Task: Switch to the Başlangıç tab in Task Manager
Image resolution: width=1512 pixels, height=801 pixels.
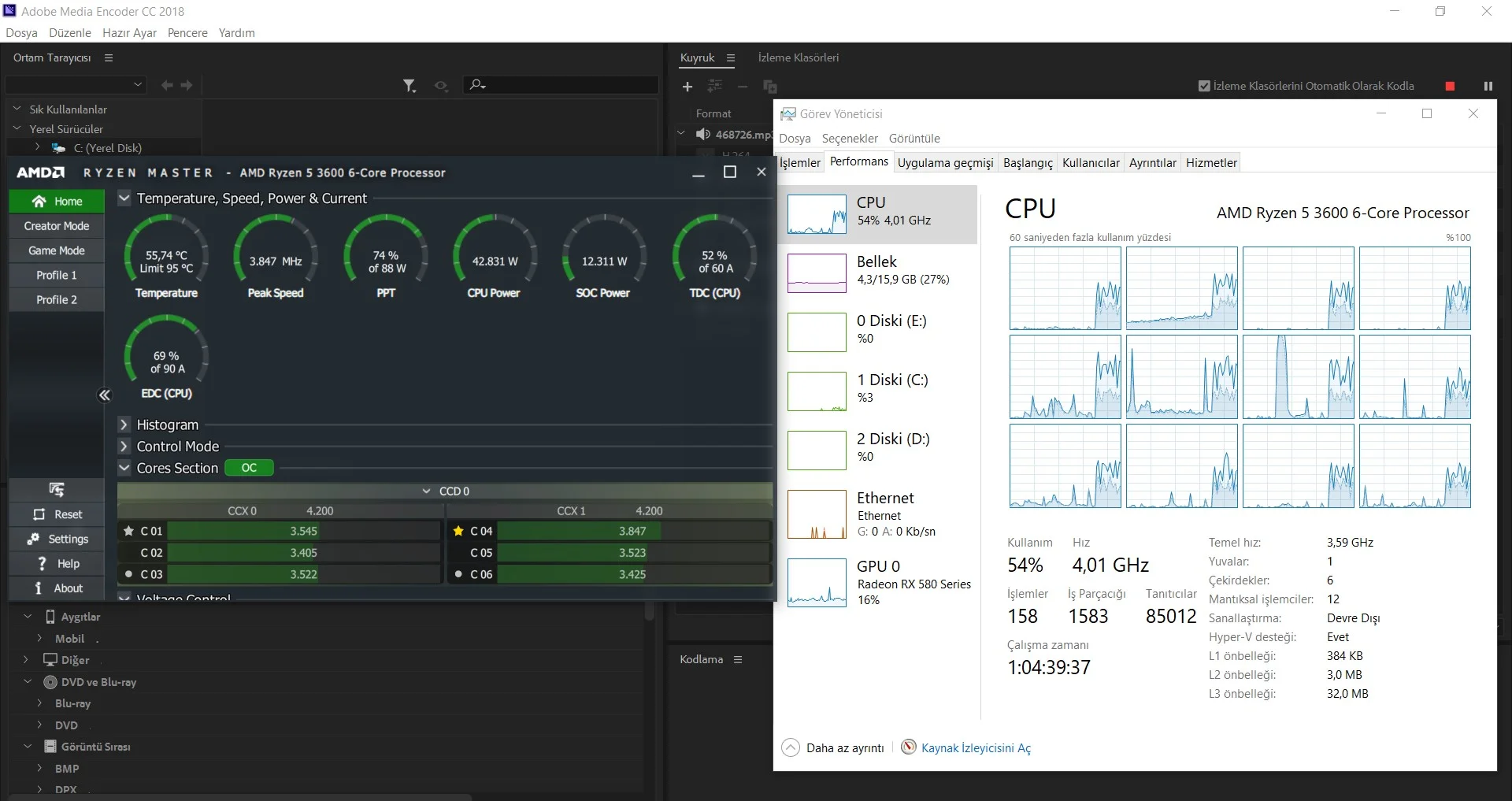Action: pyautogui.click(x=1027, y=163)
